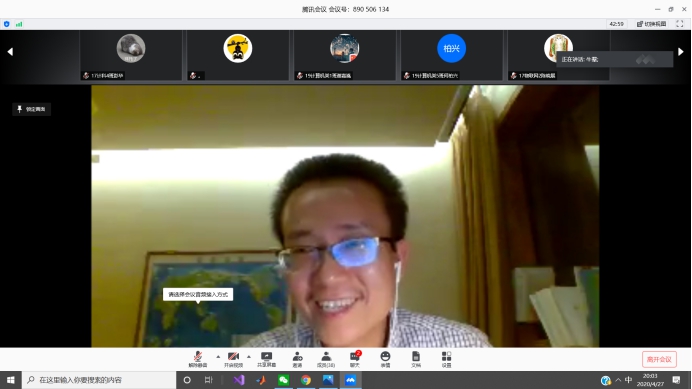
Task: Unmute the microphone in the meeting toolbar
Action: tap(198, 359)
